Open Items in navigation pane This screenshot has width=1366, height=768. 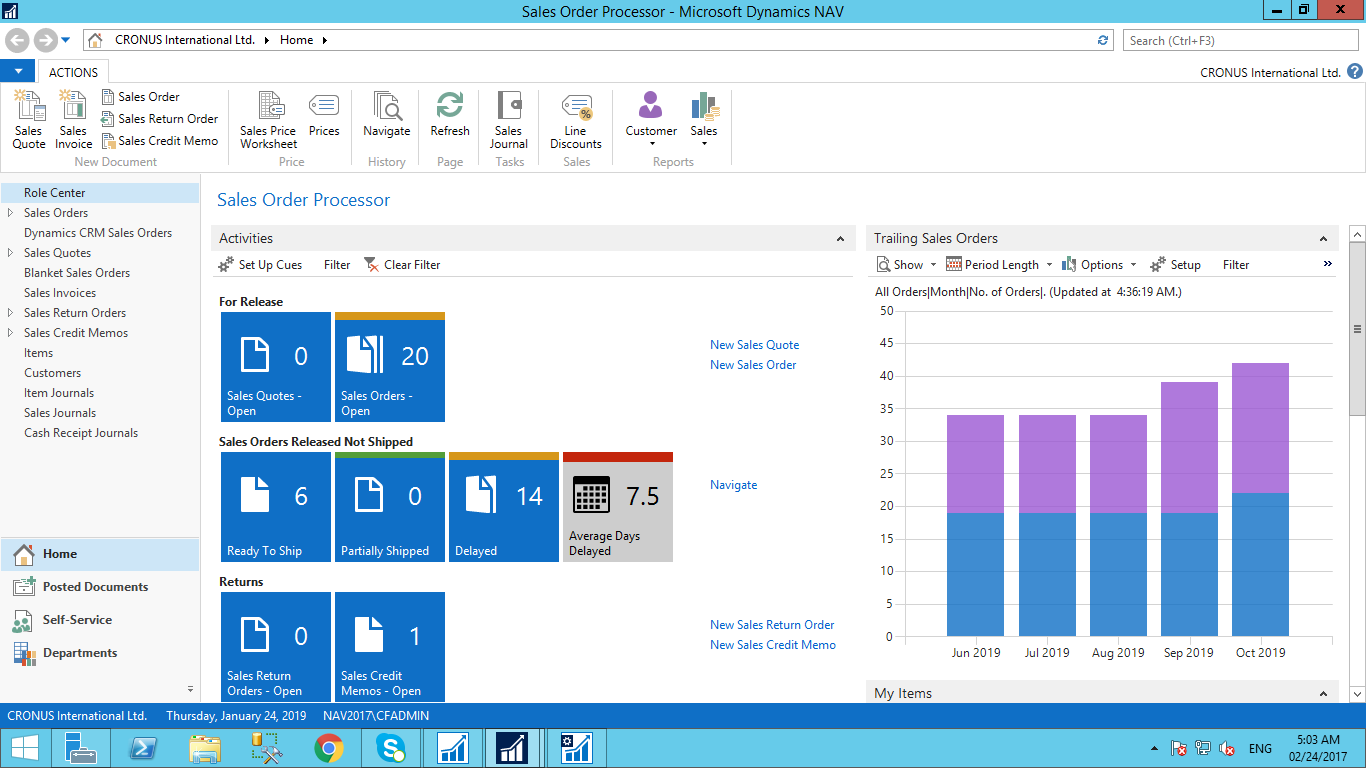click(x=39, y=353)
